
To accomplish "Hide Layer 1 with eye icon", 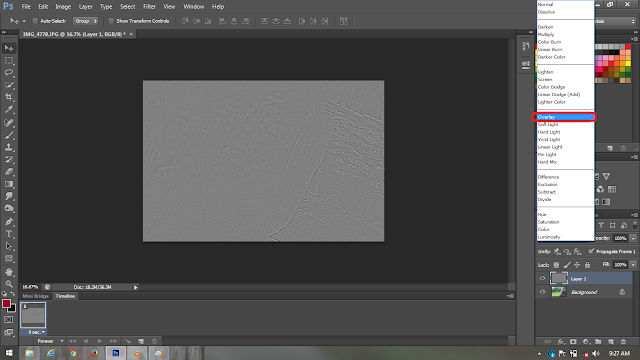I will coord(542,278).
